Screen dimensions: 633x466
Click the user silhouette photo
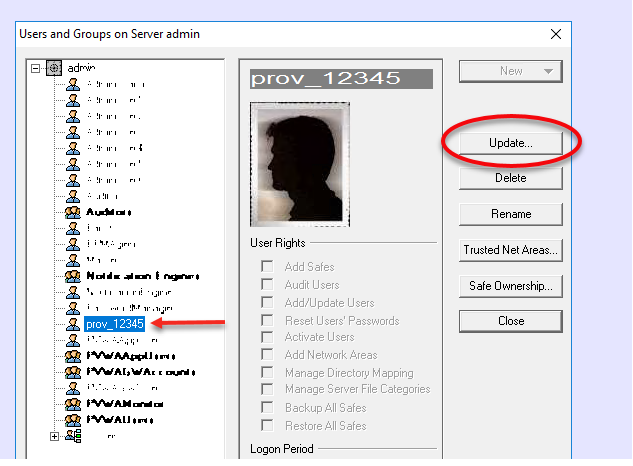[300, 164]
